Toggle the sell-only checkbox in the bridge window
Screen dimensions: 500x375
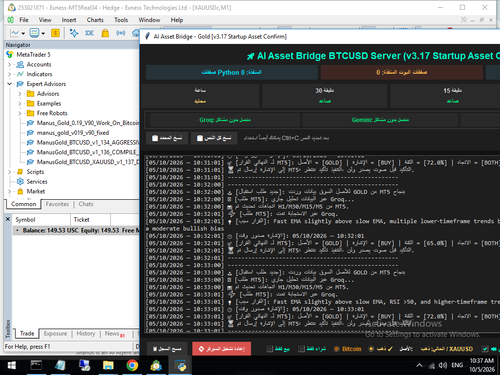click(x=270, y=349)
